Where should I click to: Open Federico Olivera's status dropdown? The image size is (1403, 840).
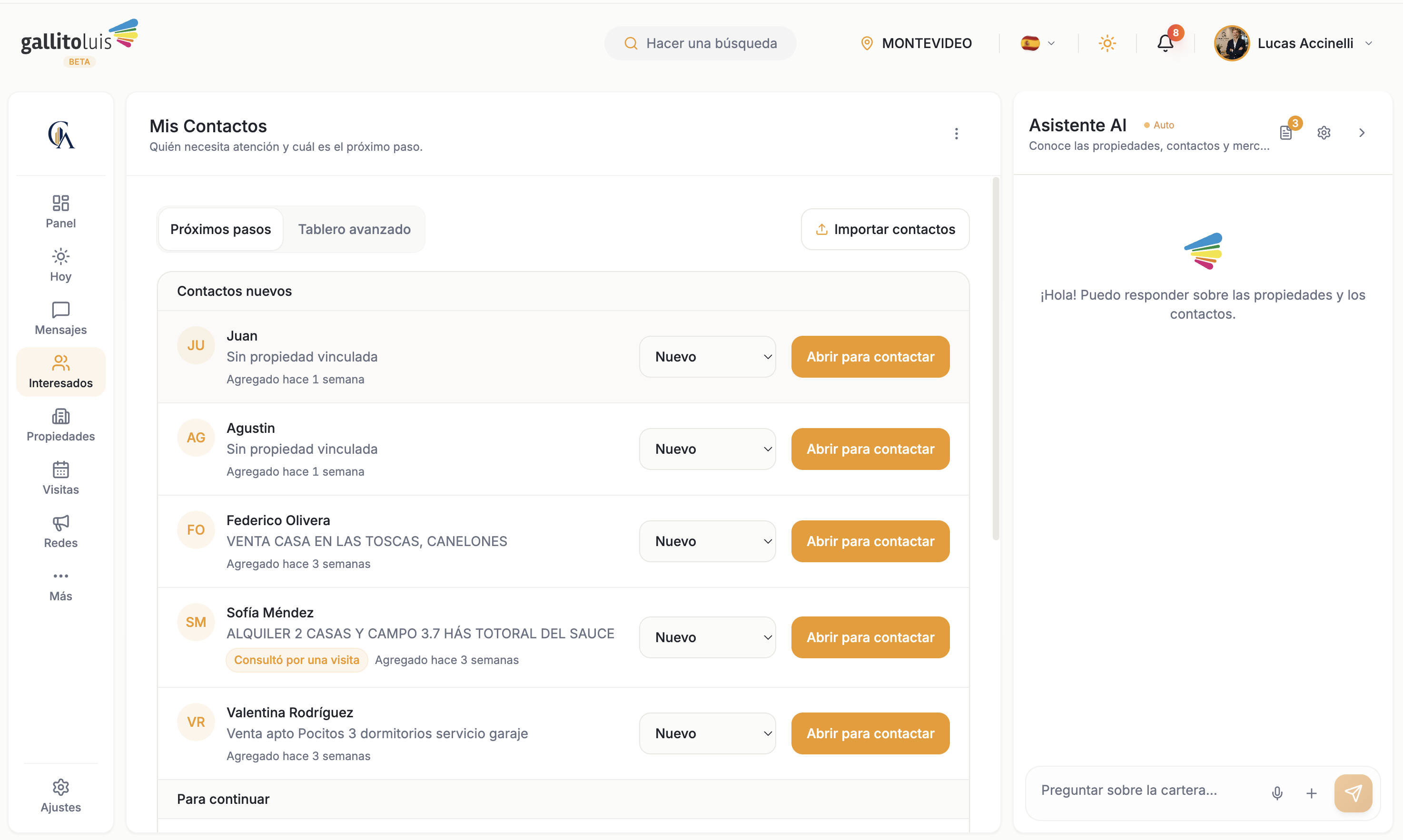click(x=707, y=541)
